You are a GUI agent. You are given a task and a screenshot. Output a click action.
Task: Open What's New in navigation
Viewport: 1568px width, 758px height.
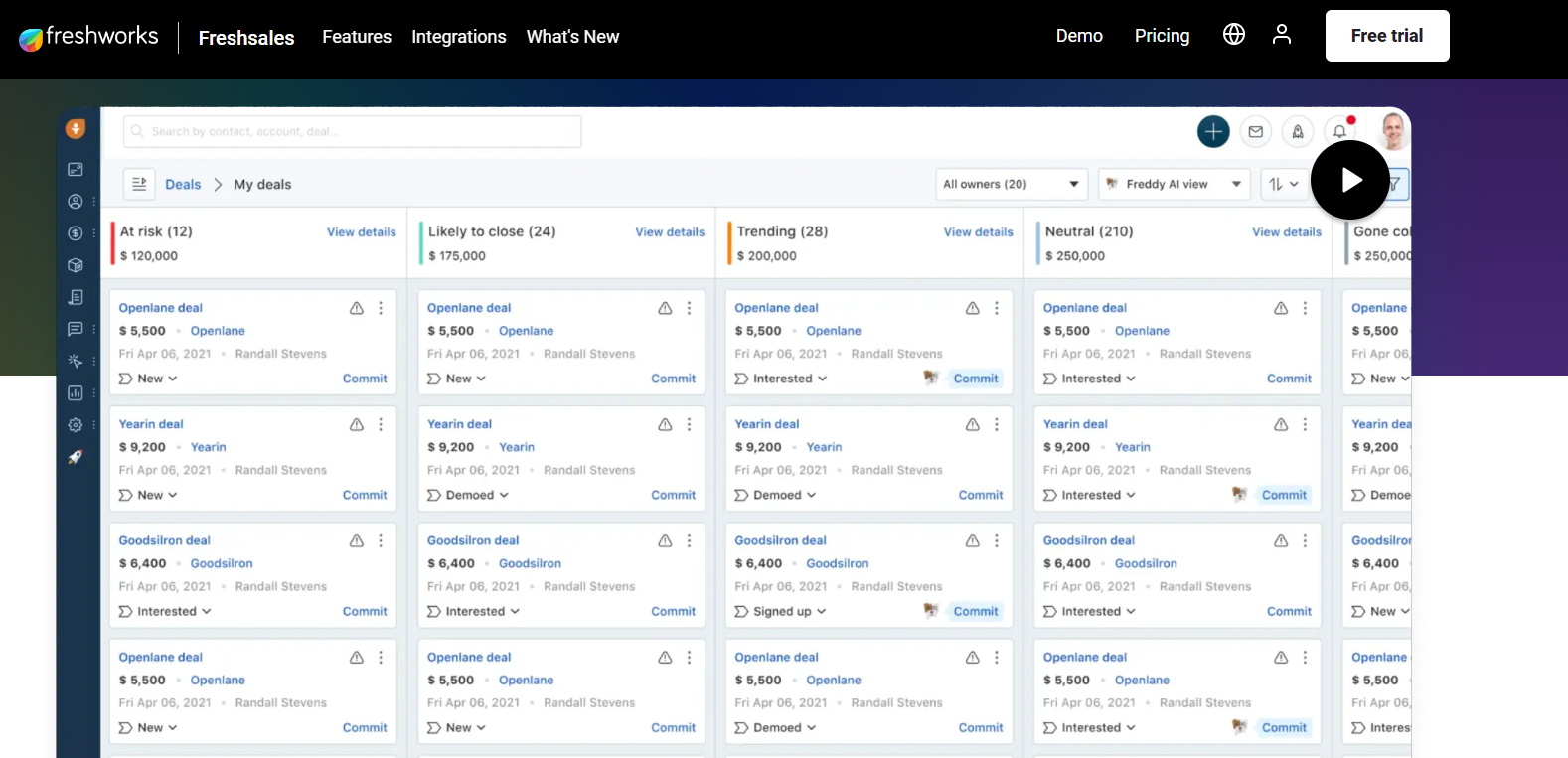(572, 37)
